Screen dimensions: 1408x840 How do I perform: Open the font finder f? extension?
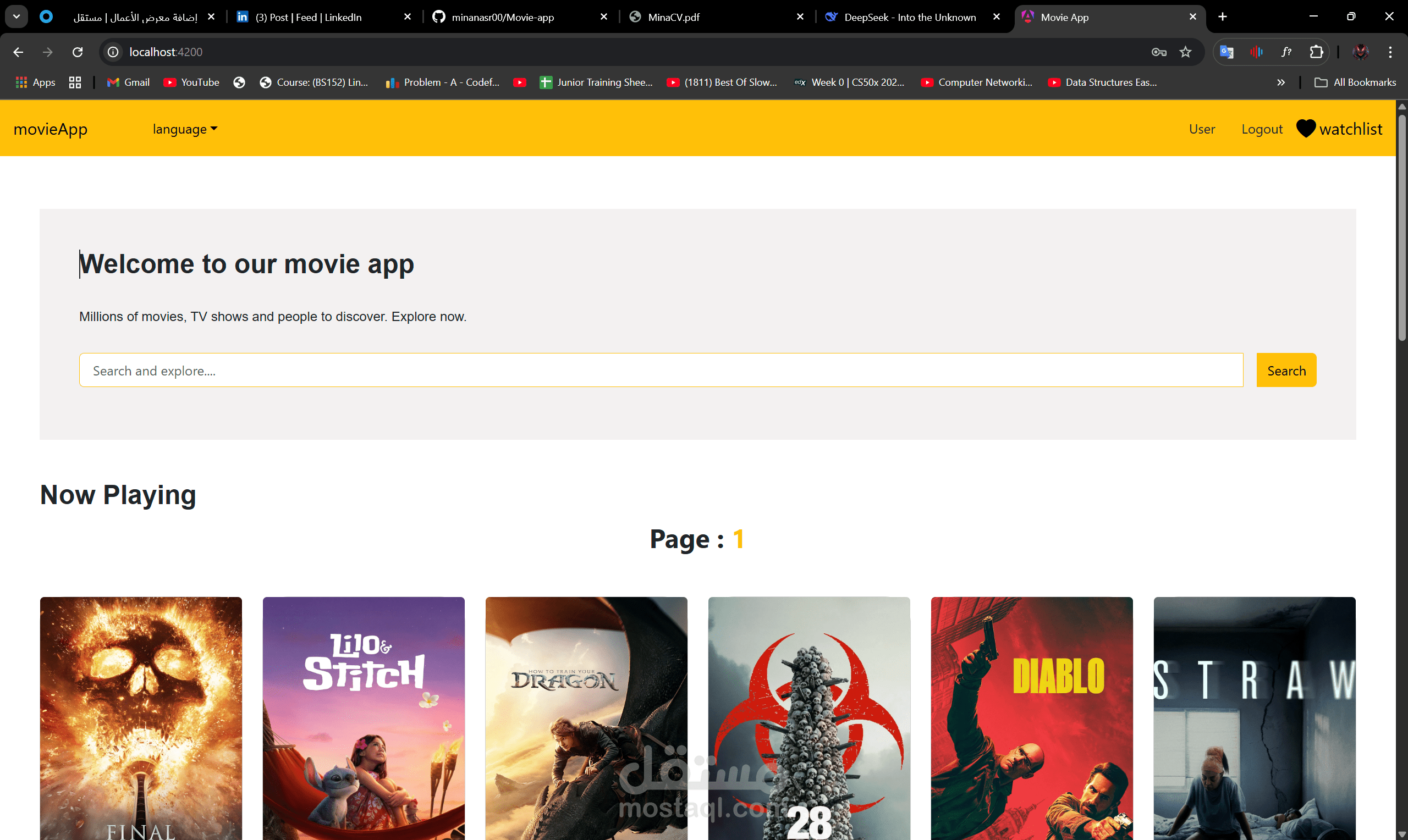pos(1286,52)
